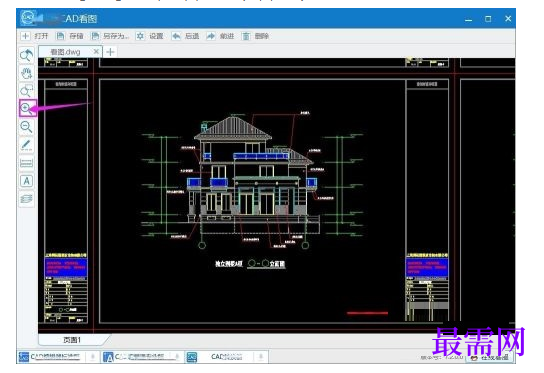
Task: Minimize the CAD viewer window
Action: coord(468,19)
